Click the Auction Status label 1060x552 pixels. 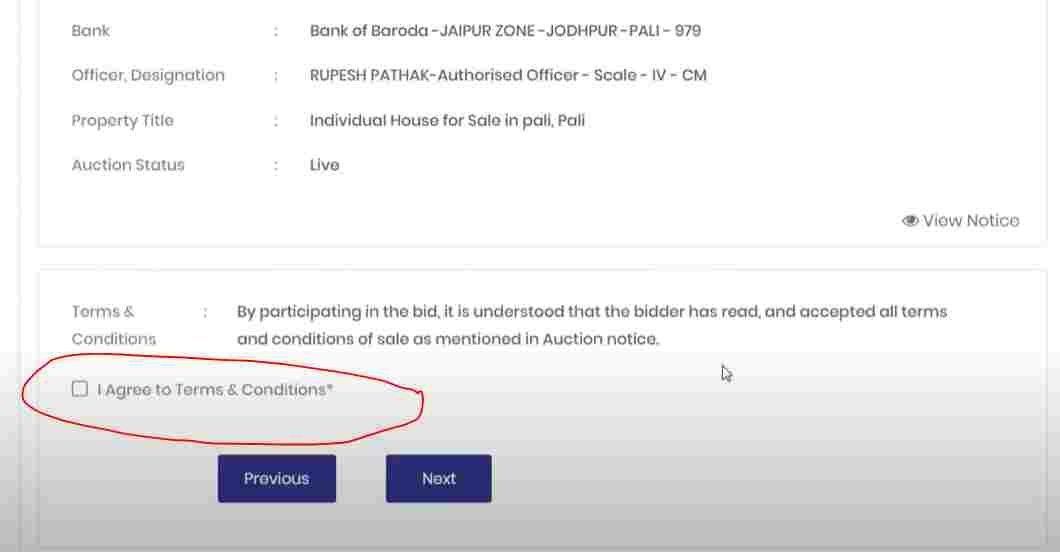point(128,166)
